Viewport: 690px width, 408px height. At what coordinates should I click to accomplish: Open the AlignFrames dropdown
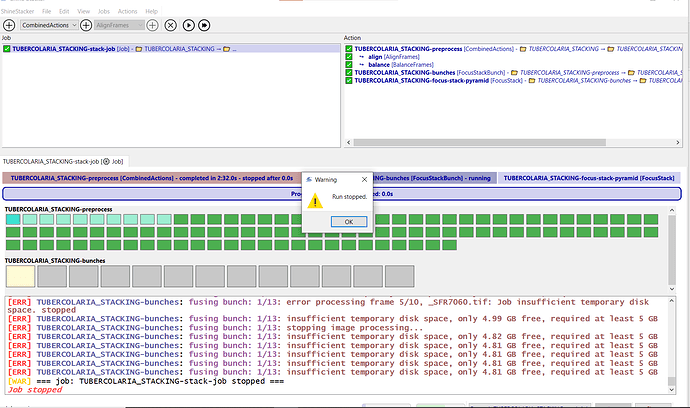coord(117,23)
